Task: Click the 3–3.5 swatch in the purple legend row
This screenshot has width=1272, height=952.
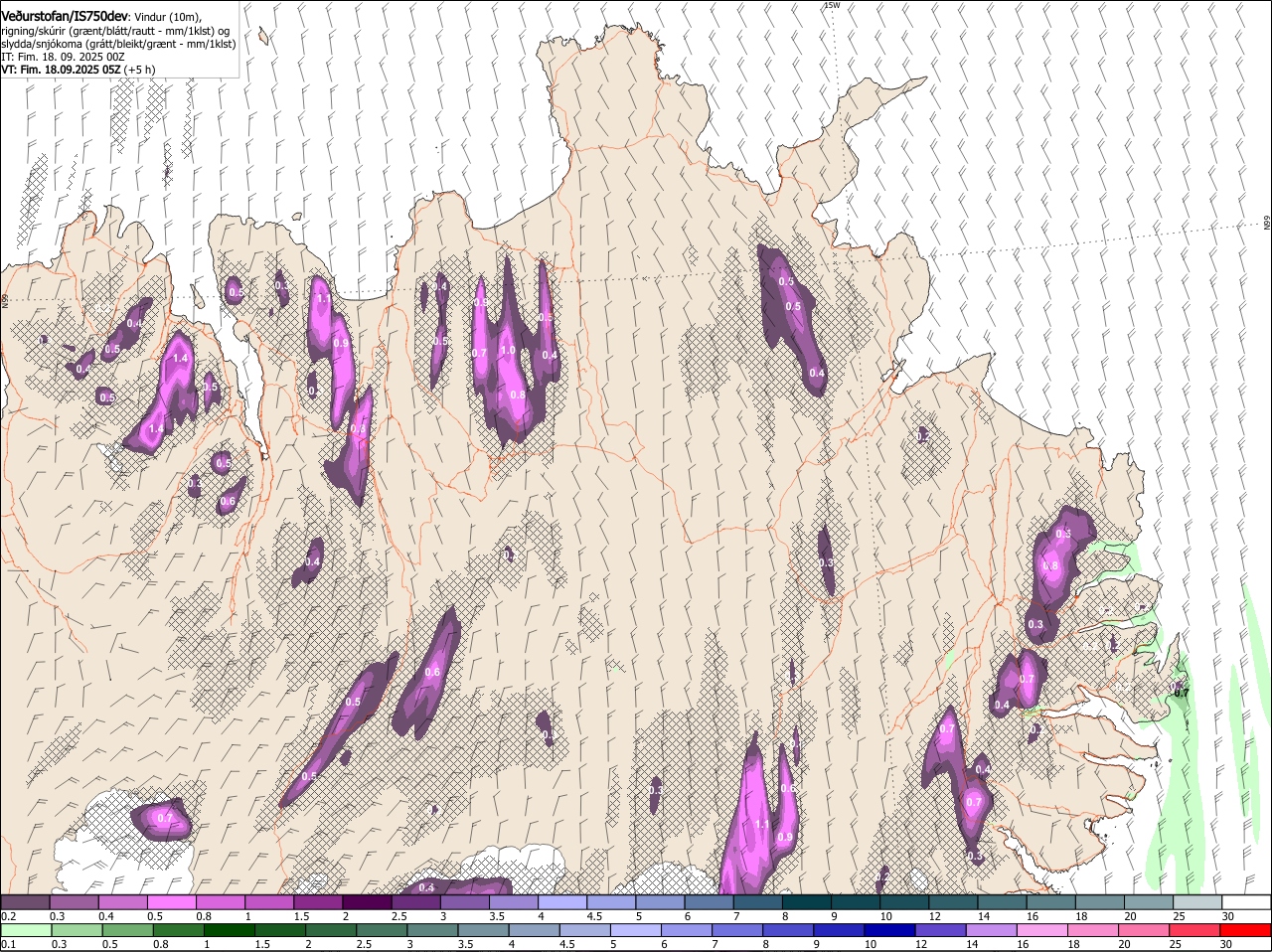Action: pos(465,902)
